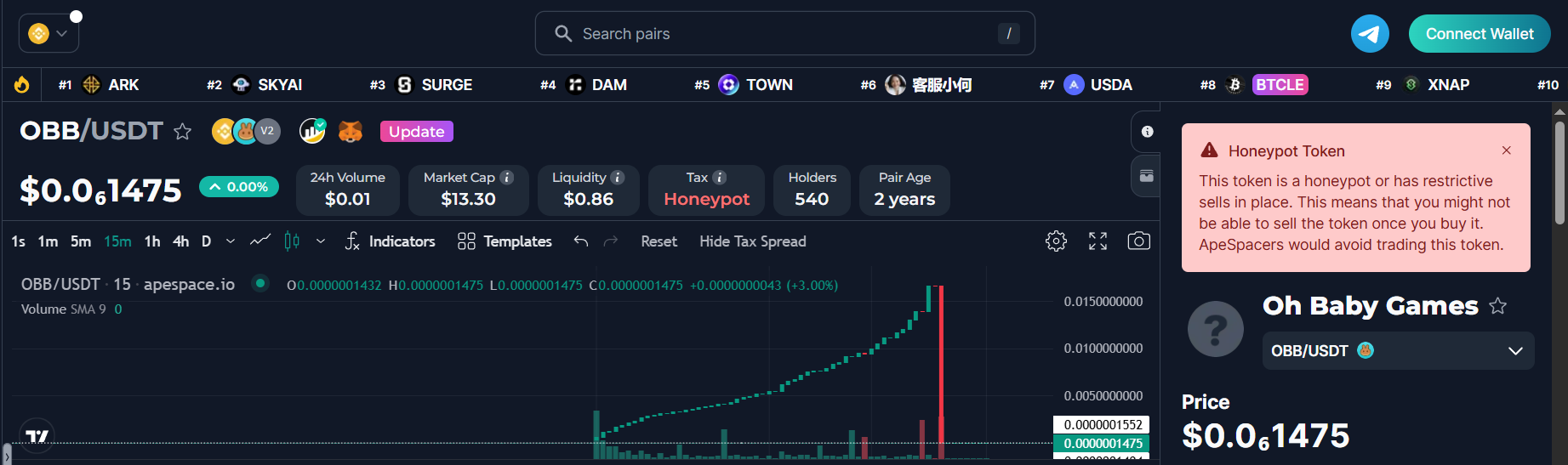
Task: Open Tax info tooltip icon
Action: coord(720,178)
